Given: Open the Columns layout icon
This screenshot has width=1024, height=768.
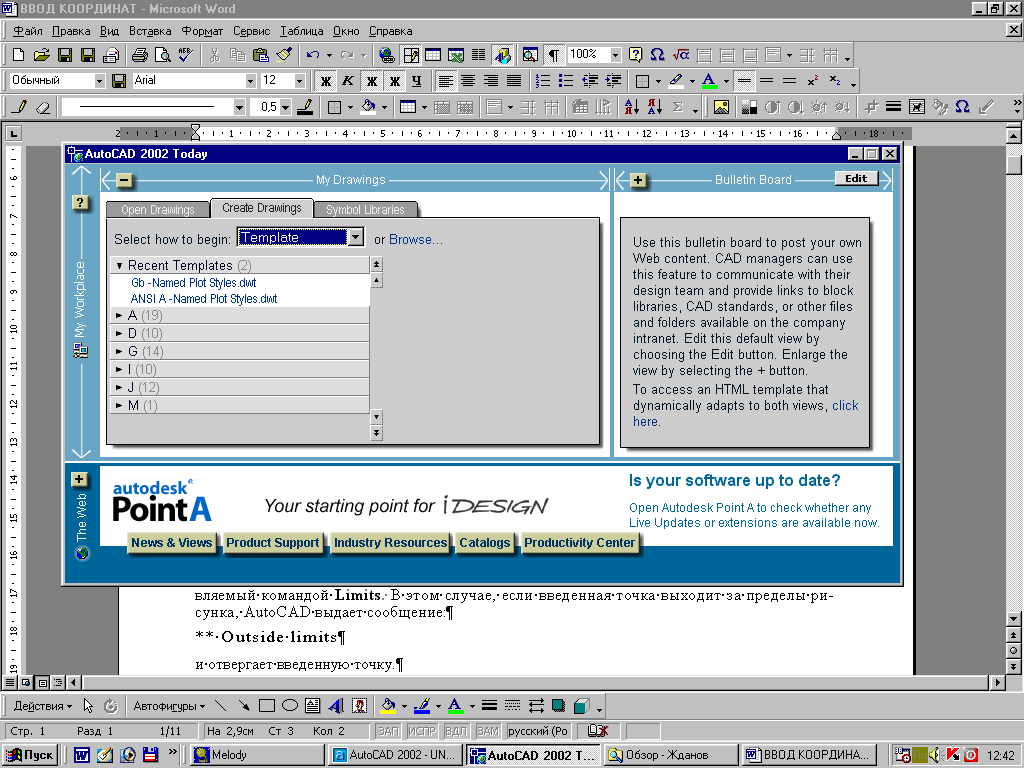Looking at the screenshot, I should [x=479, y=56].
